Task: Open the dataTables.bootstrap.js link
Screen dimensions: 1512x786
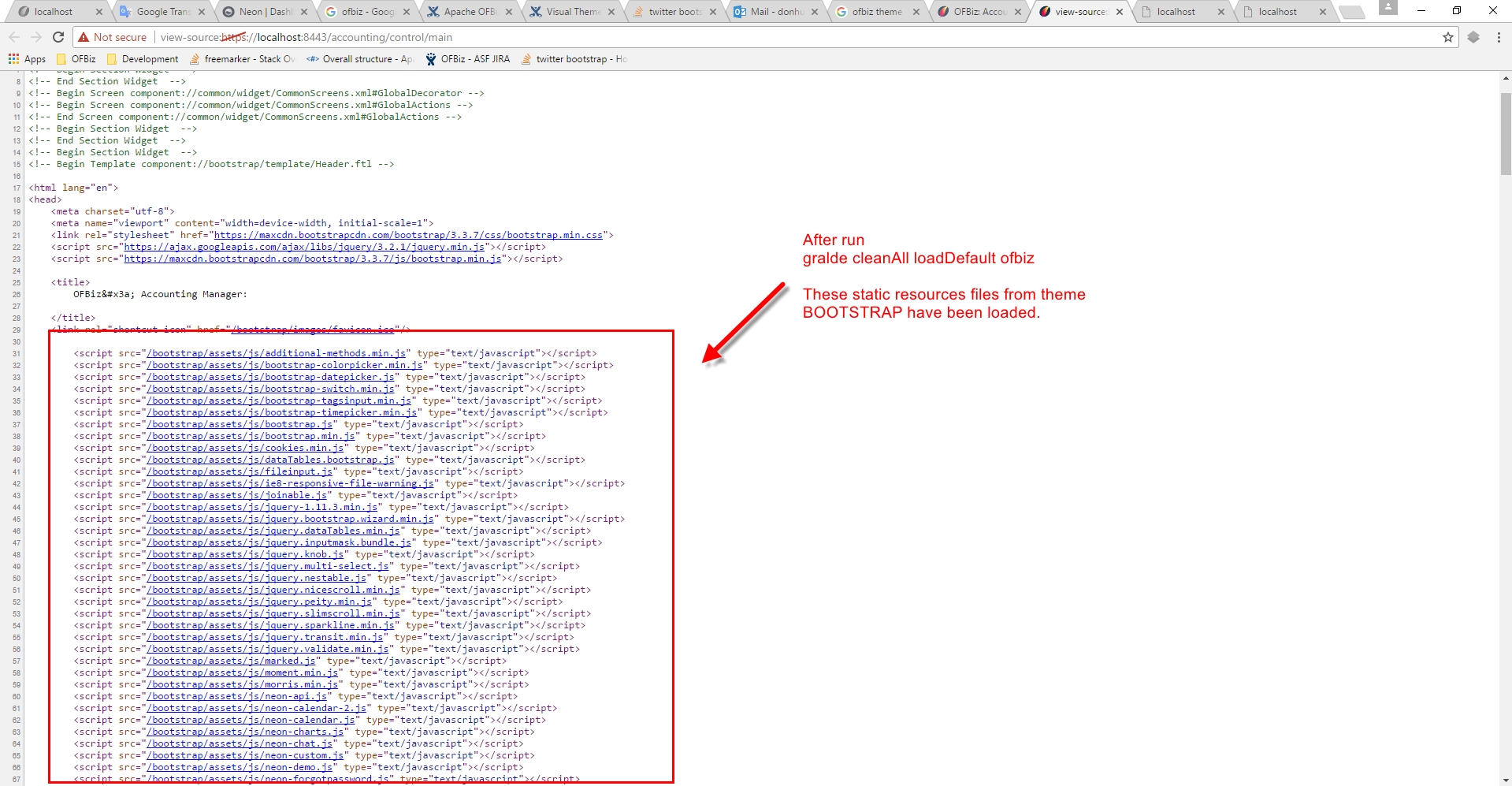Action: coord(270,460)
